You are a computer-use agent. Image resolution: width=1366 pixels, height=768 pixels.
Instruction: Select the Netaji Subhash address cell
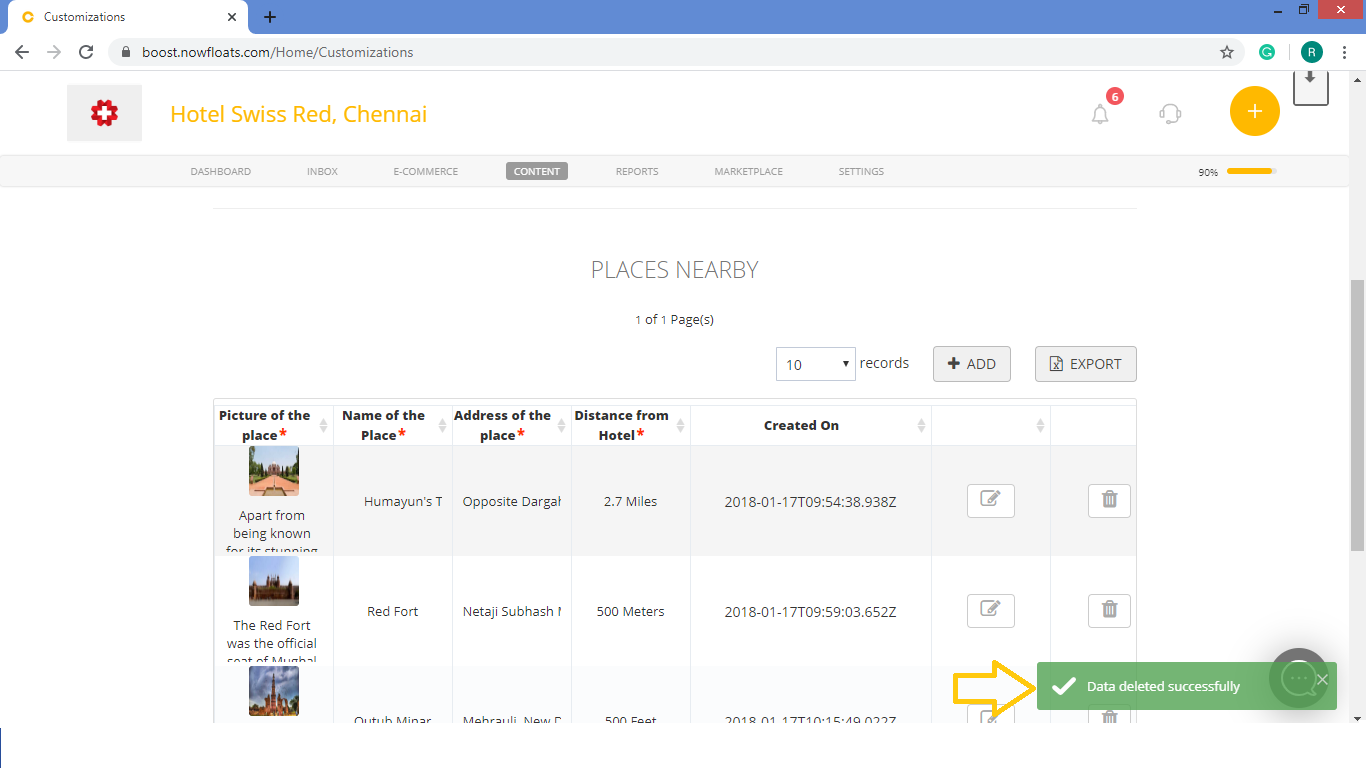pos(512,611)
